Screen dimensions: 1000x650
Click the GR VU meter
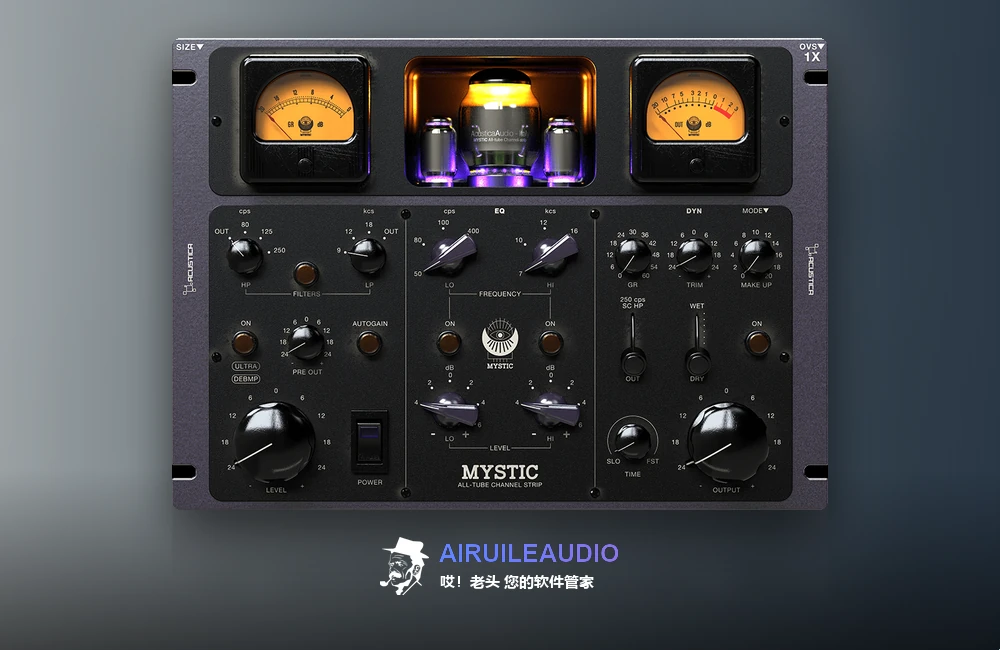[x=305, y=119]
